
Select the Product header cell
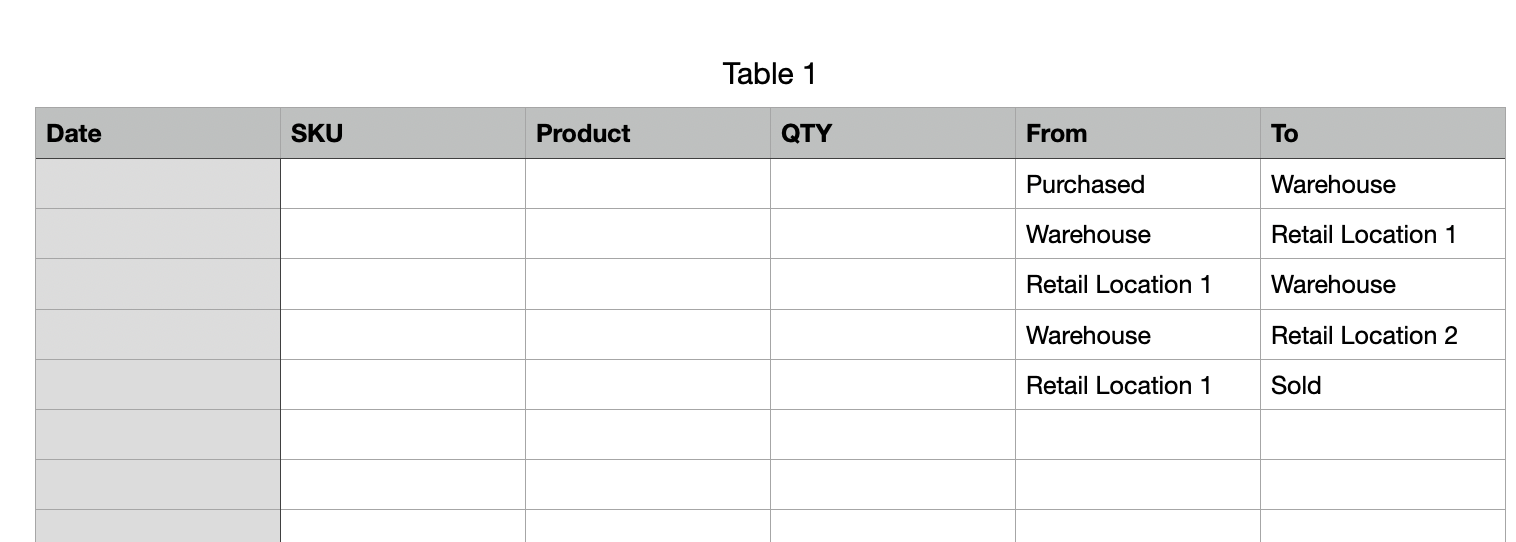coord(648,133)
